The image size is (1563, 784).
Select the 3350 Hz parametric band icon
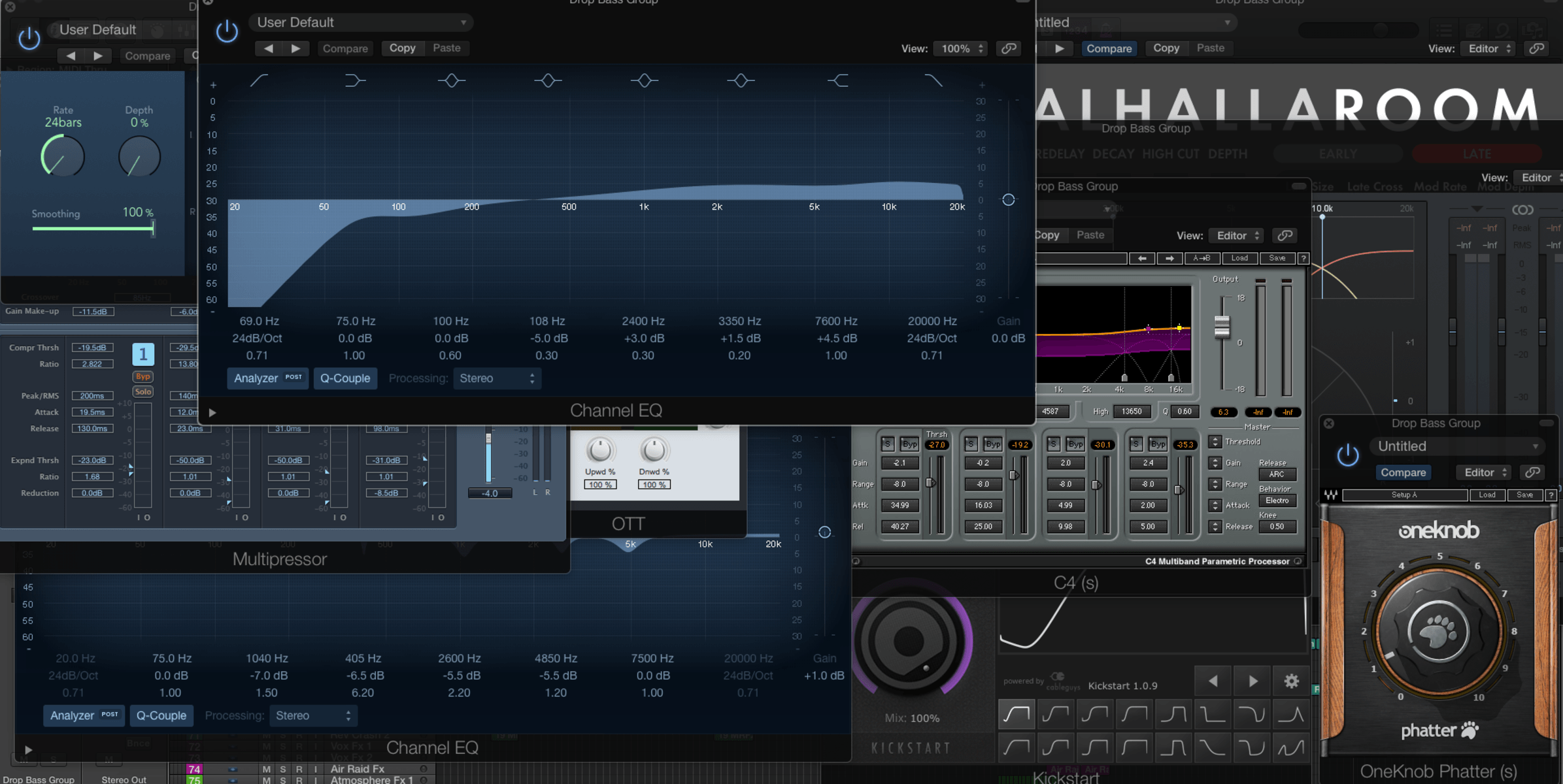(x=741, y=80)
